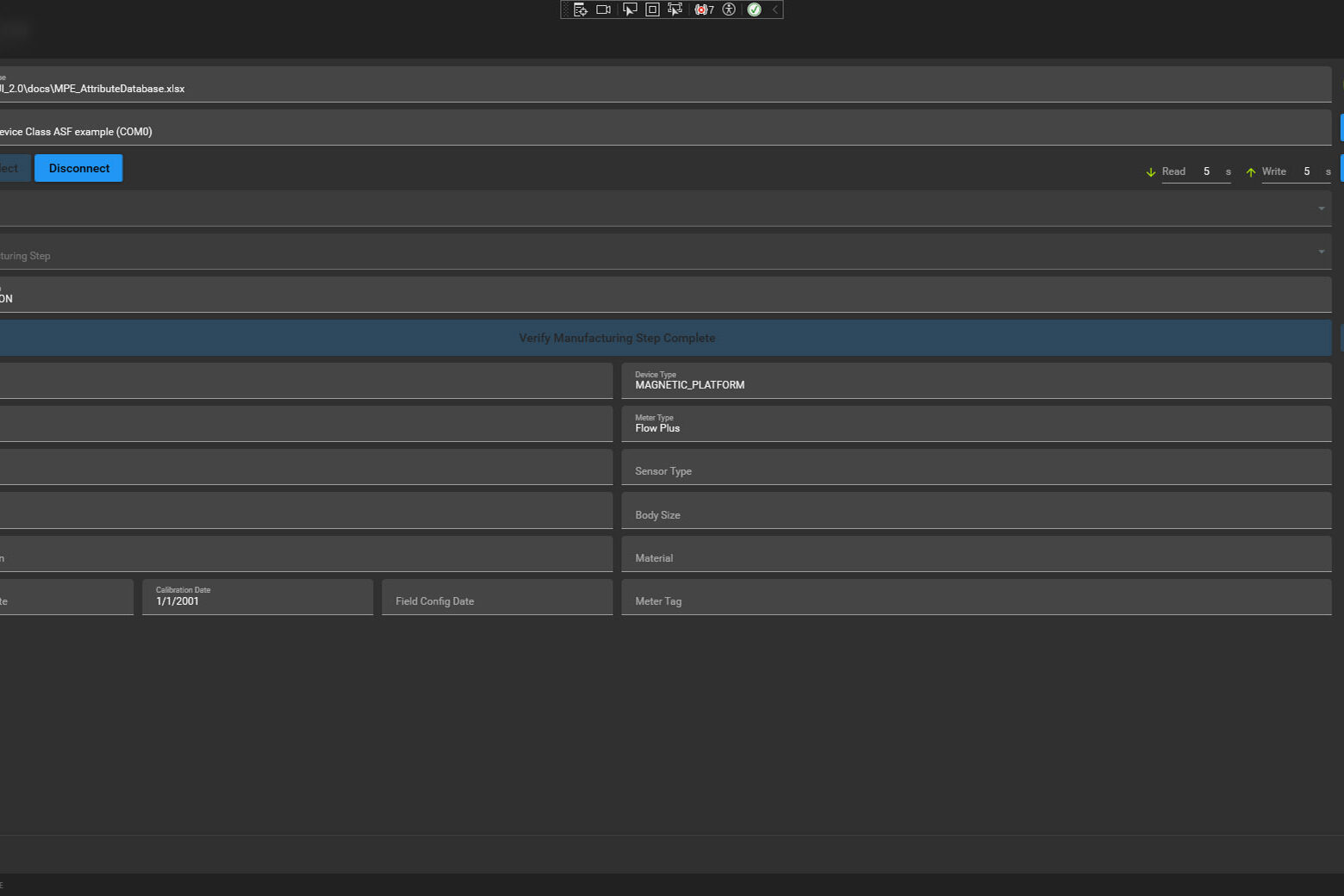Open binding failures indicator showing 7
This screenshot has height=896, width=1344.
coord(704,9)
